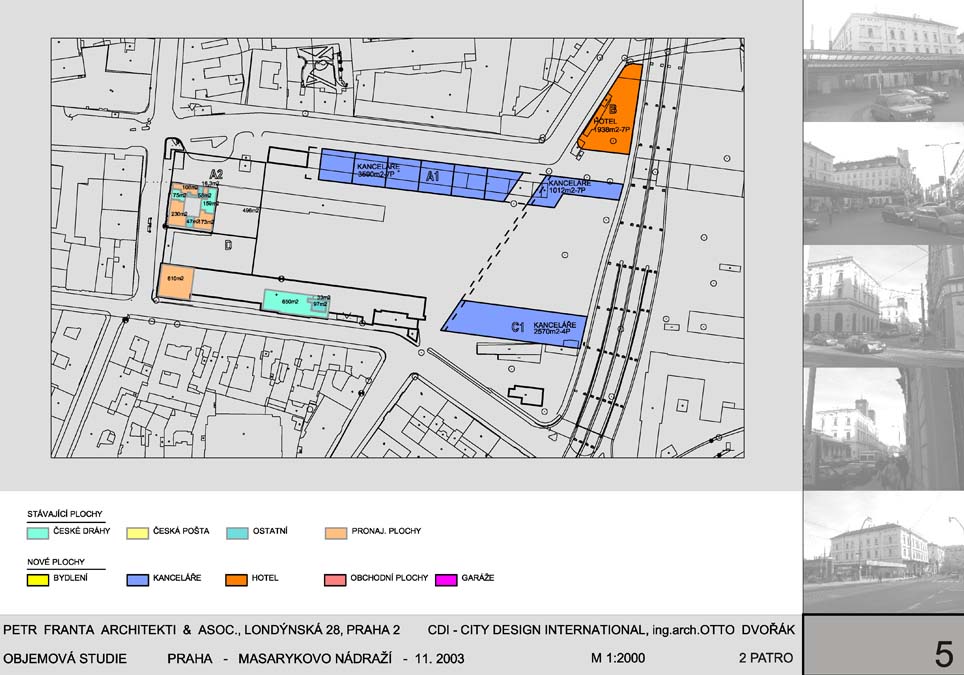Click the Pronaj. plochy peach swatch

click(x=337, y=532)
